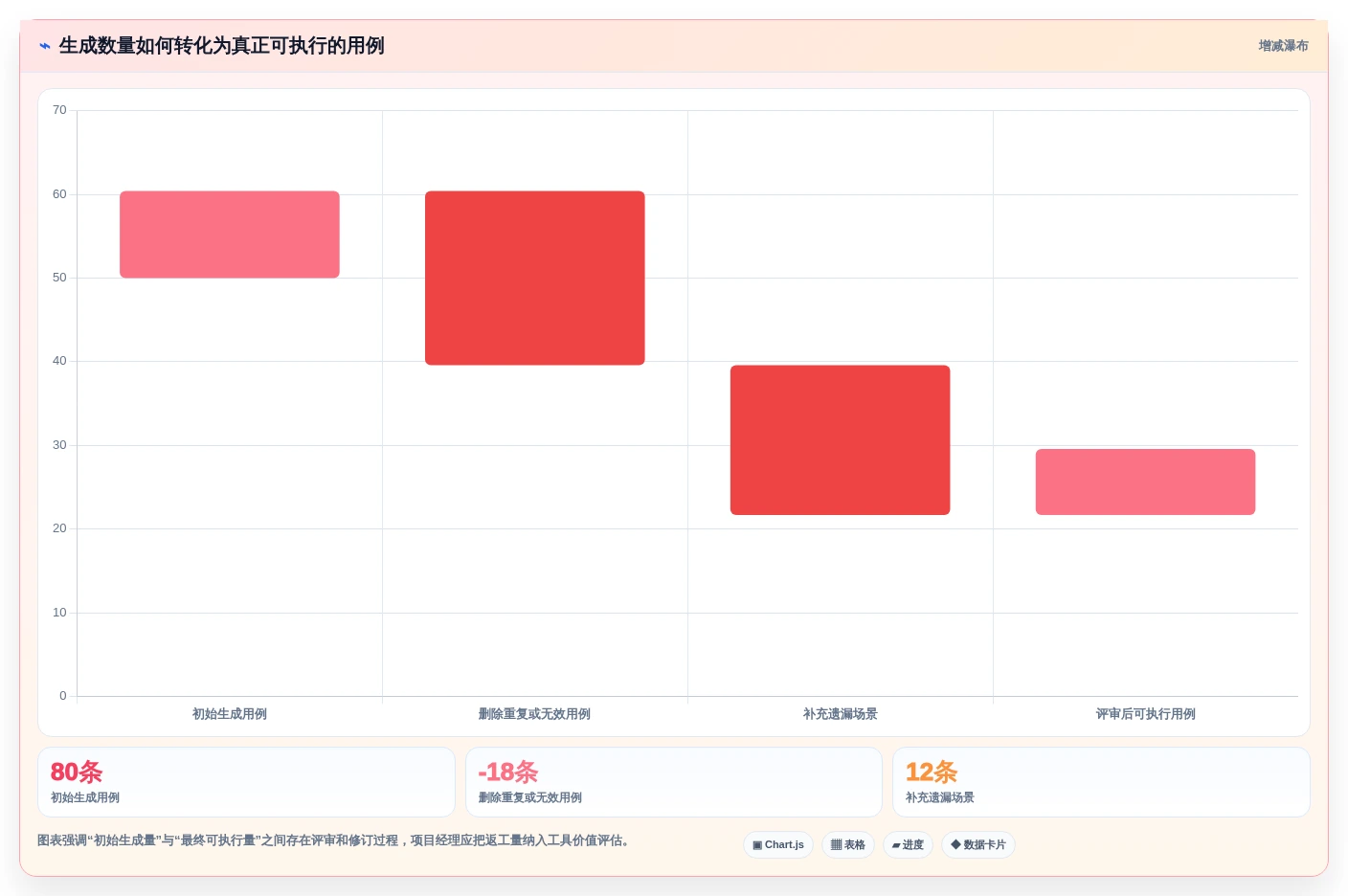Click the x-axis label 删除重复或无效用例

coord(534,714)
